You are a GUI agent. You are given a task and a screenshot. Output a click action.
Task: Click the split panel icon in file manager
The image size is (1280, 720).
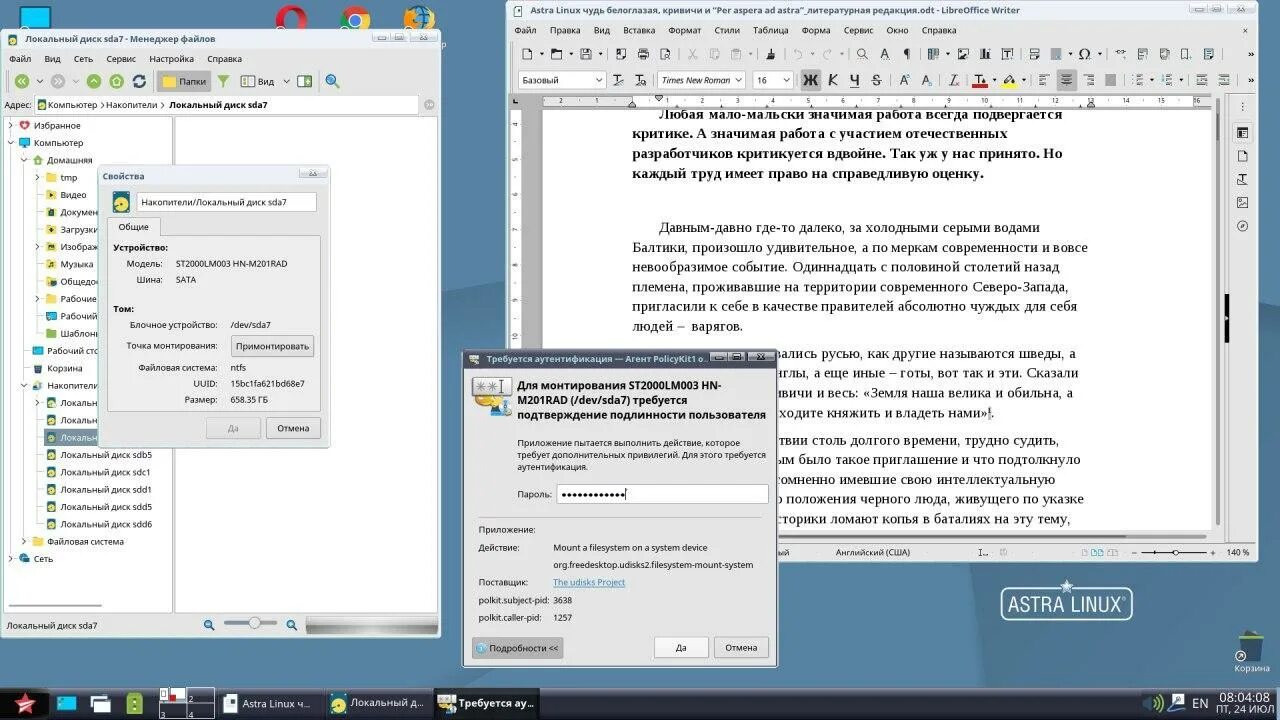(304, 81)
